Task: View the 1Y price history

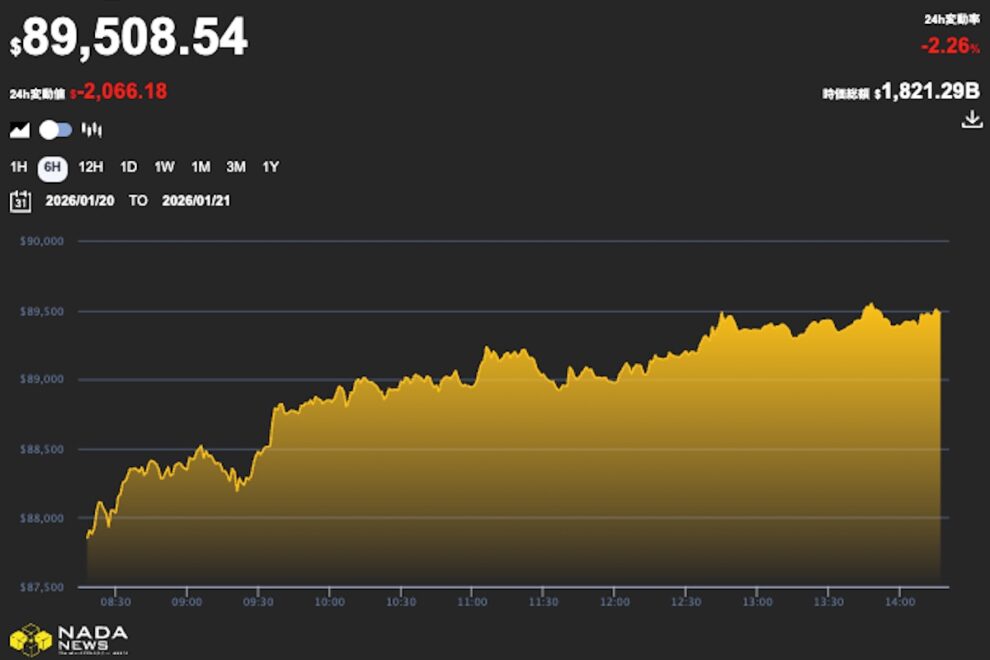Action: pos(270,168)
